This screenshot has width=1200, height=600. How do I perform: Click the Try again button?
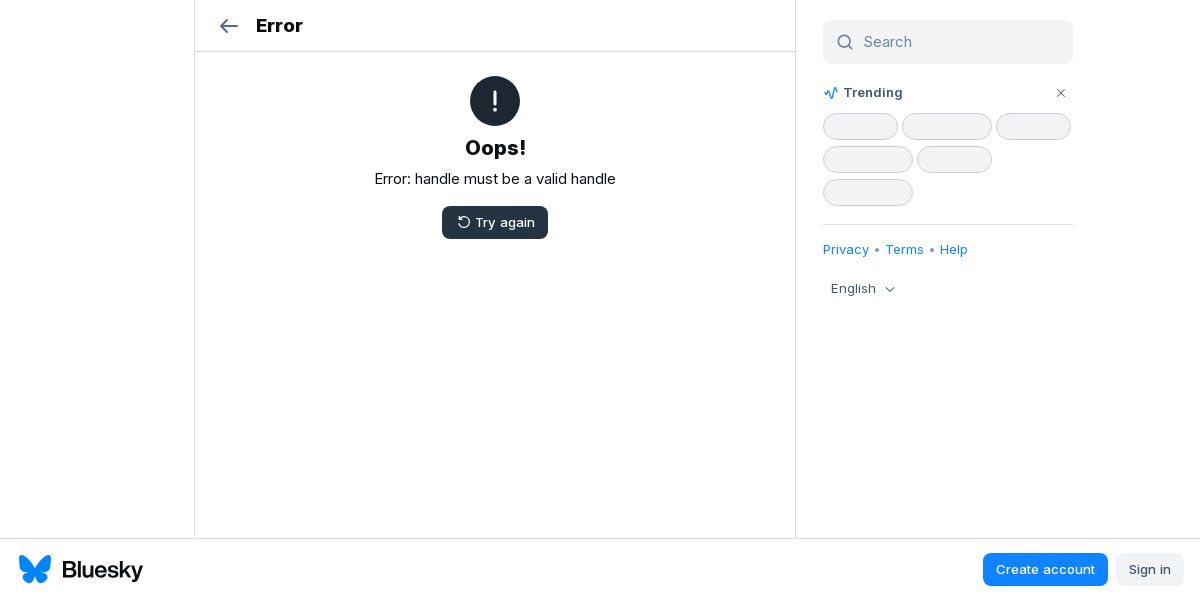(495, 222)
